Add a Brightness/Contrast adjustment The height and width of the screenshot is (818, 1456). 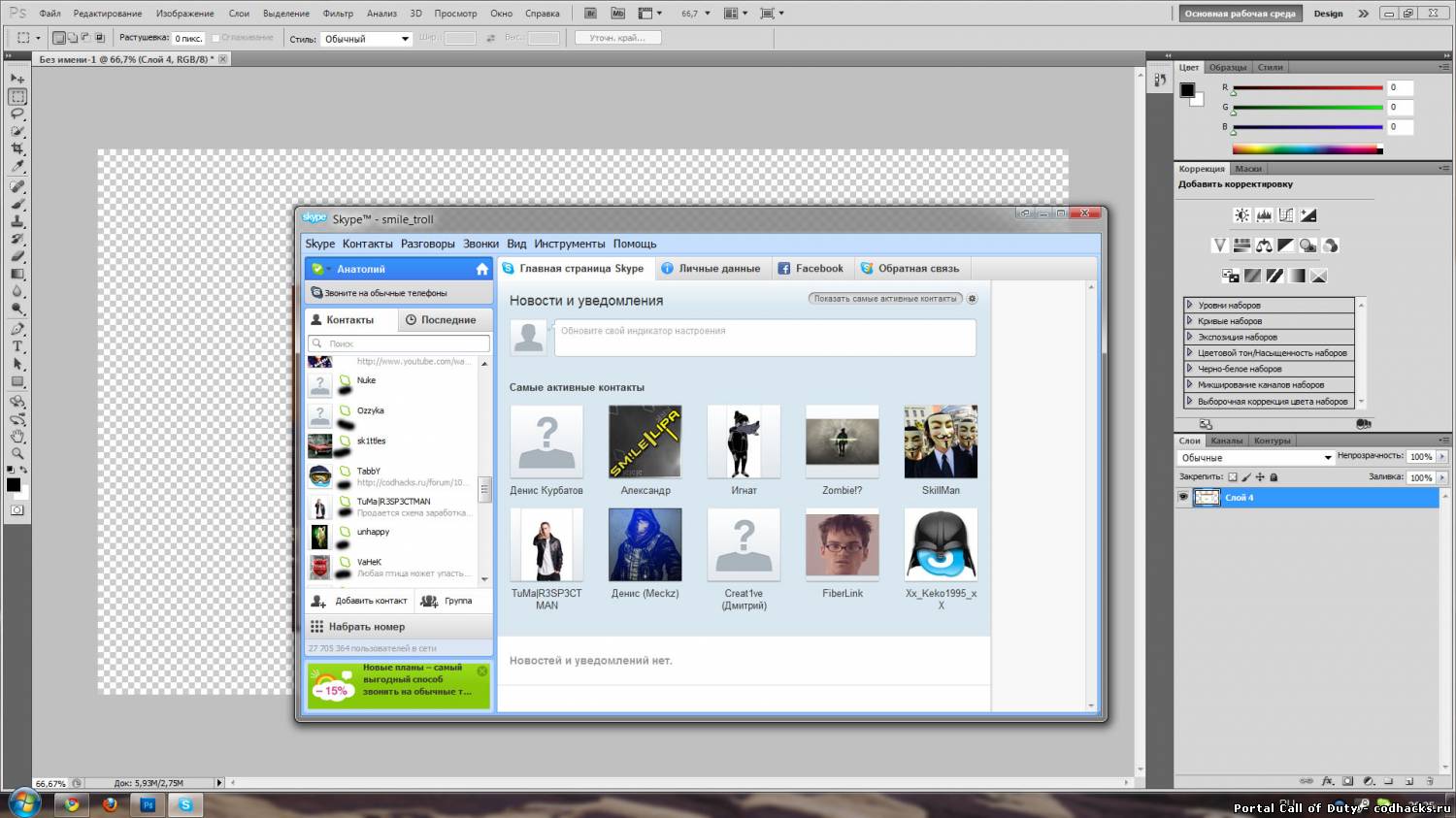(1241, 215)
